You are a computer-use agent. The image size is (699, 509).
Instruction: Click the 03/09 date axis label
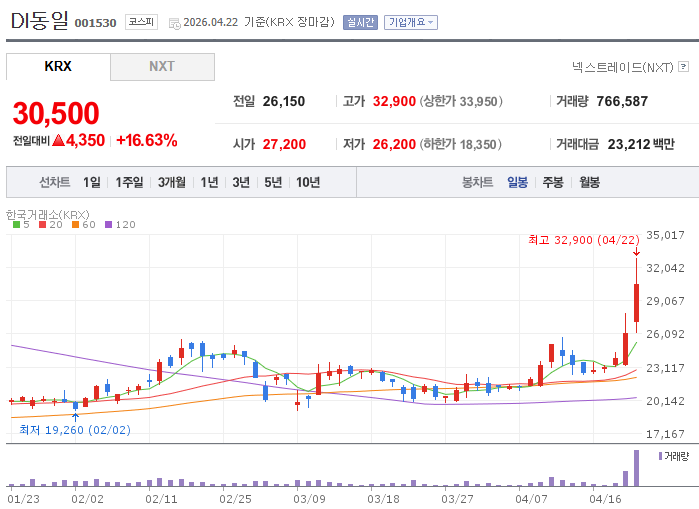(x=309, y=499)
